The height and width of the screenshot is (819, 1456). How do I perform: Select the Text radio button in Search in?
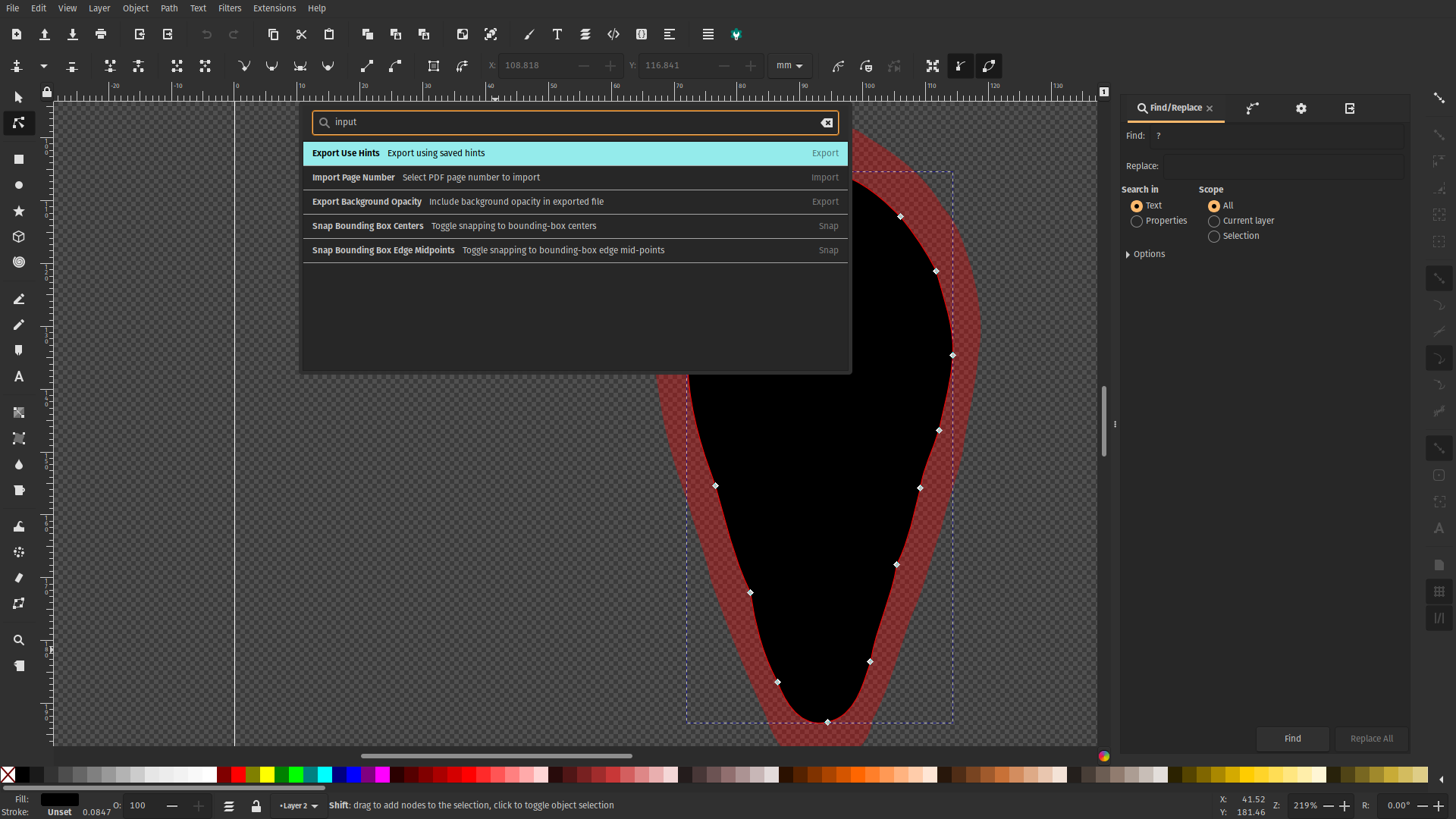(1137, 205)
